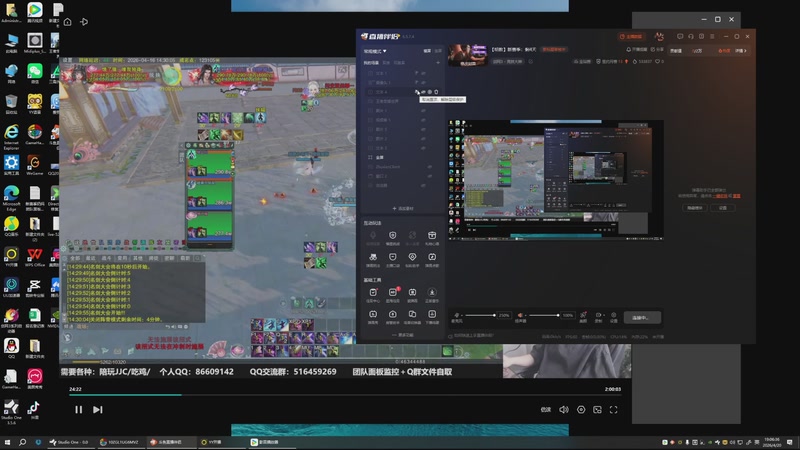Switch to the 竖屏 portrait tab

coord(438,51)
